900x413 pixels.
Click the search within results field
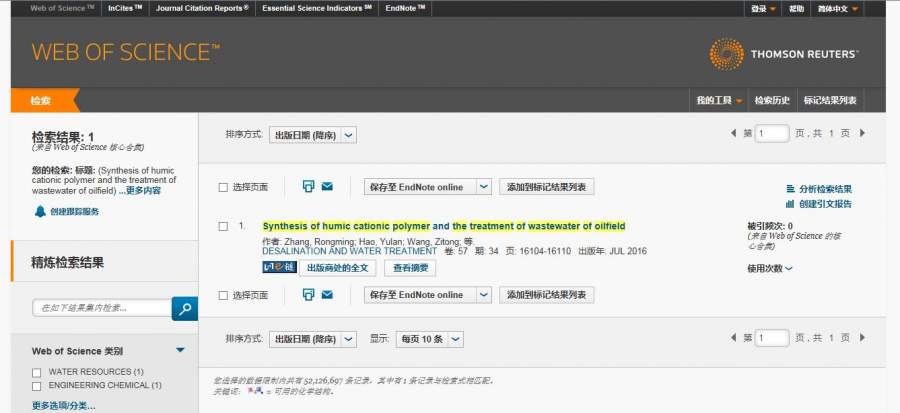coord(102,308)
